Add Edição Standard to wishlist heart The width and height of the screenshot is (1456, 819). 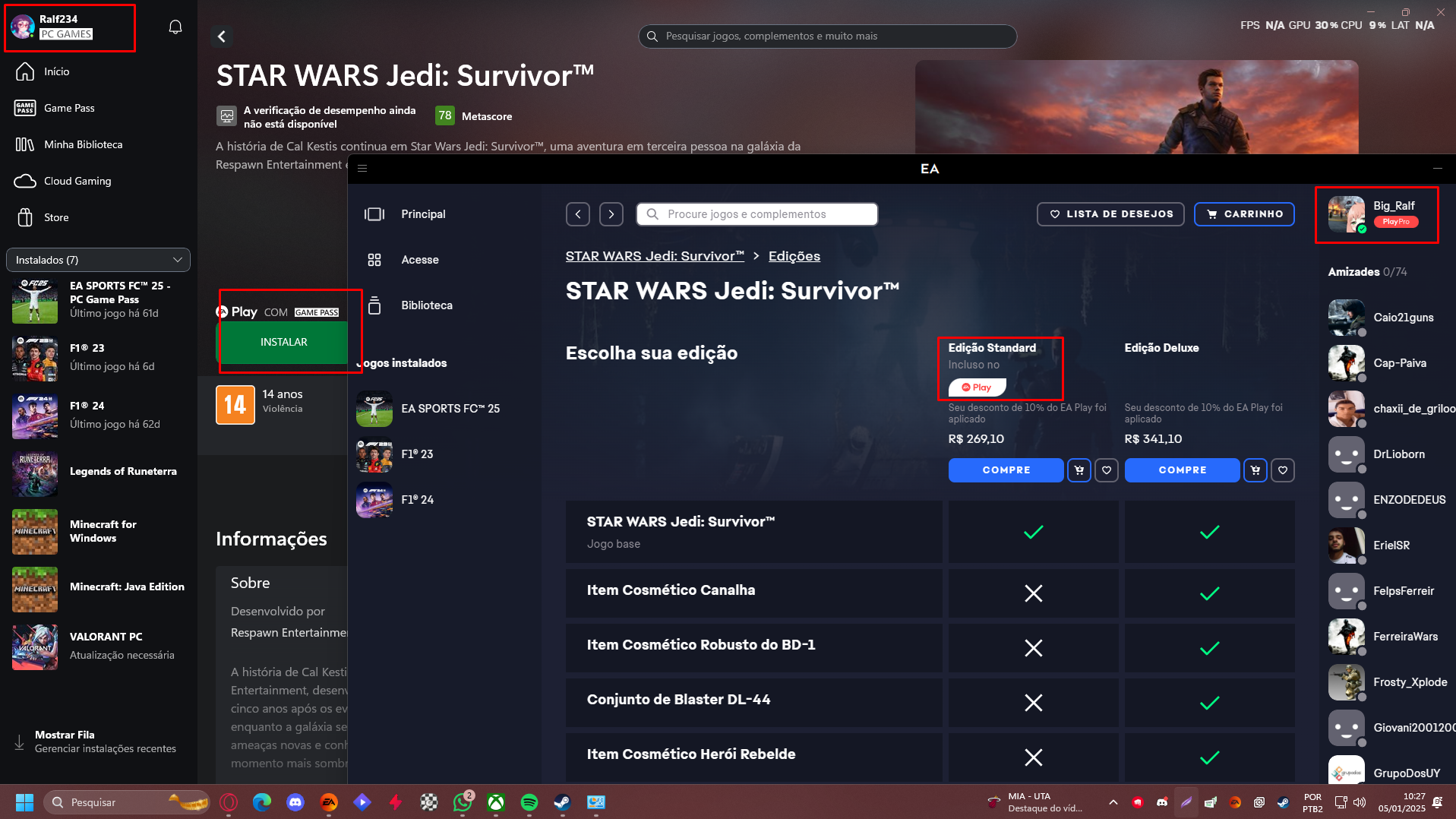tap(1107, 470)
